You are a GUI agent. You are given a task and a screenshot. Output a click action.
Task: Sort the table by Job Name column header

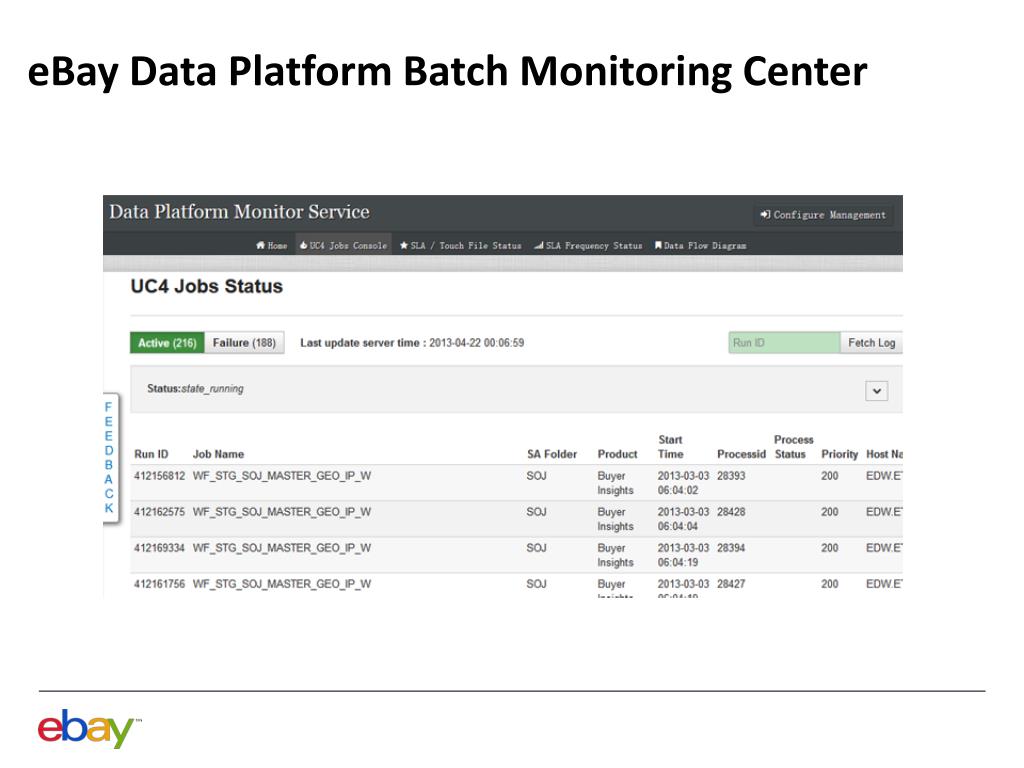218,454
